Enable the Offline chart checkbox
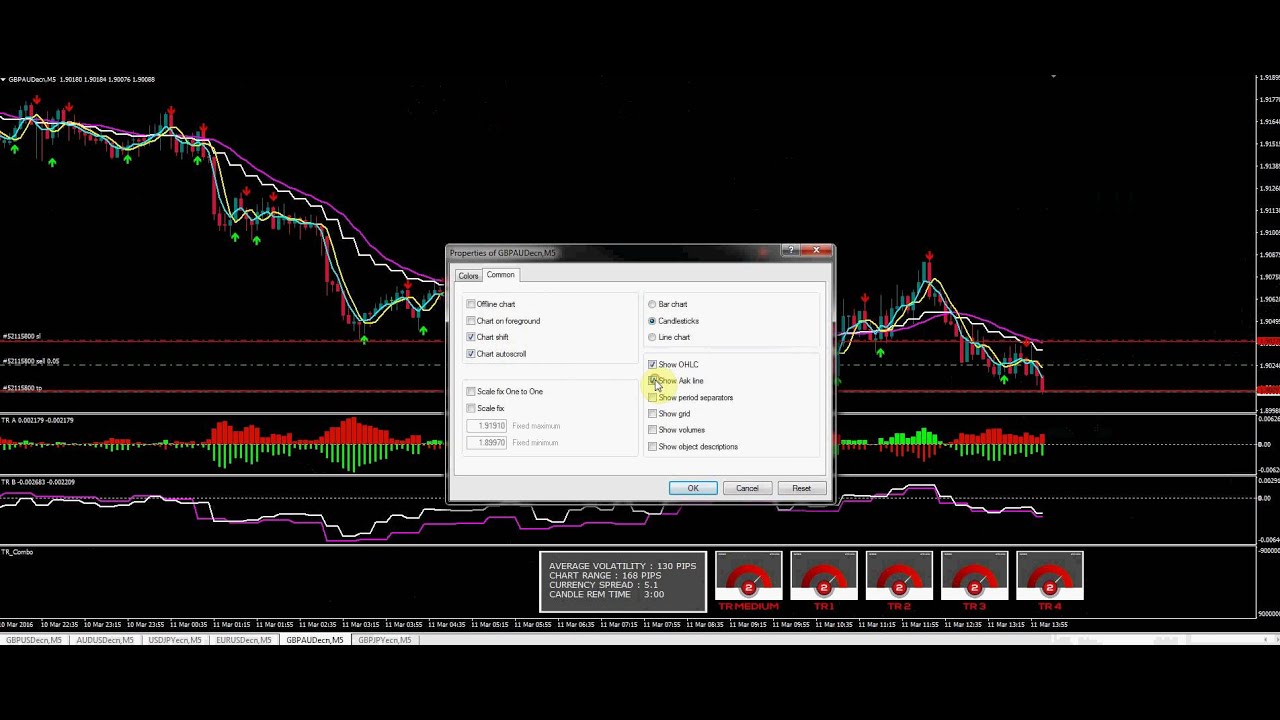This screenshot has height=720, width=1280. 471,304
